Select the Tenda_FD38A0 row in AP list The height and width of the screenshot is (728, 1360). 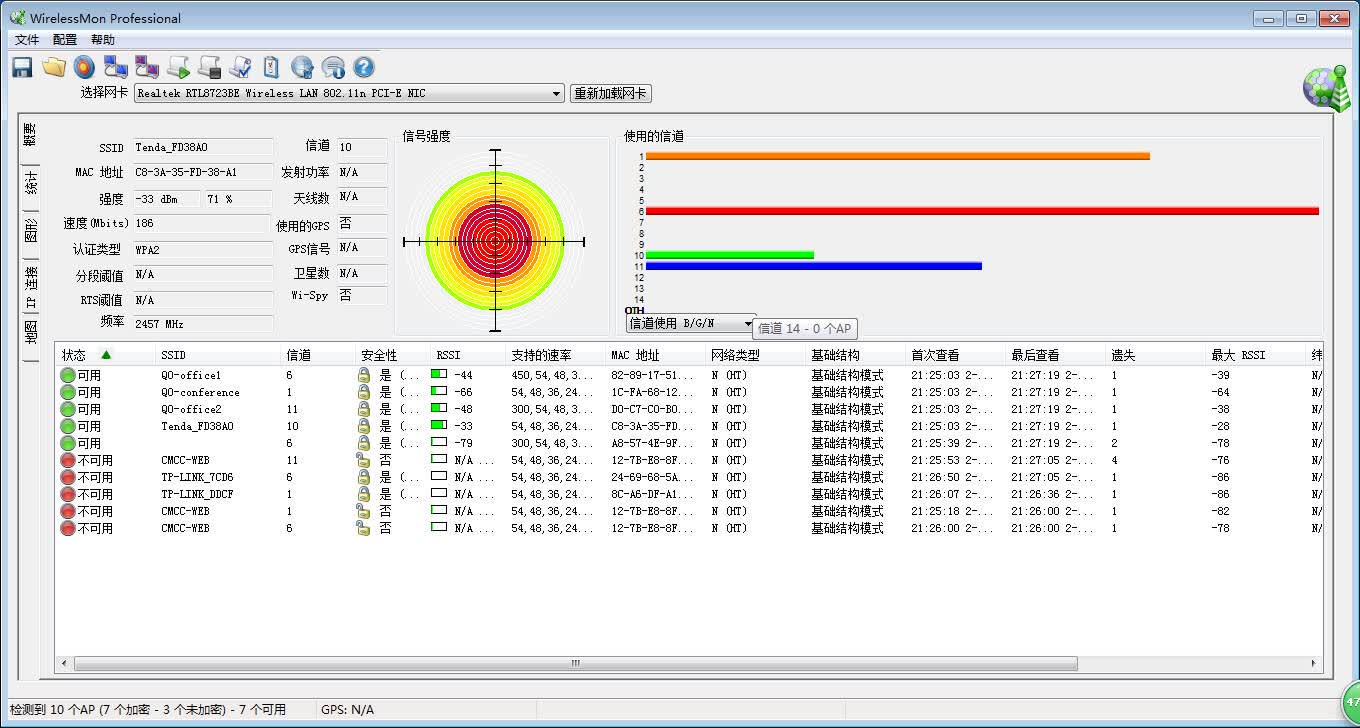688,426
